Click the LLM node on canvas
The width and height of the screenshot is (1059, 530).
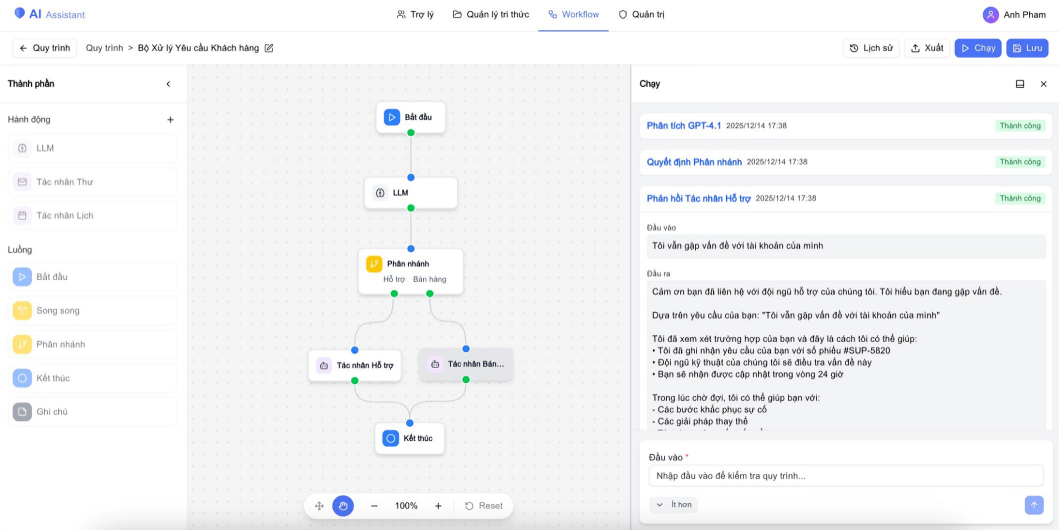click(411, 193)
